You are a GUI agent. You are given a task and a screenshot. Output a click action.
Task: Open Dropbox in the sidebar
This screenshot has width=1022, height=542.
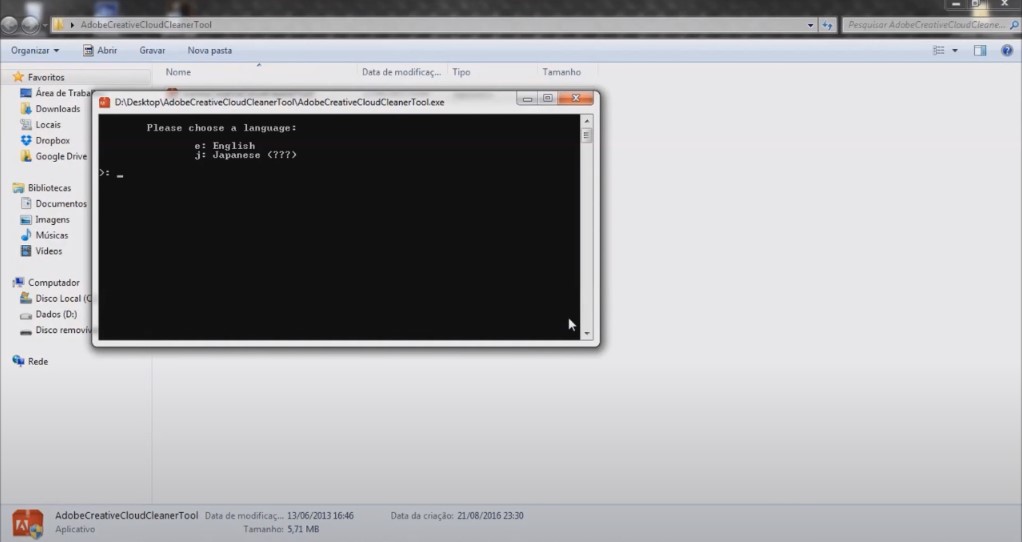click(x=52, y=140)
